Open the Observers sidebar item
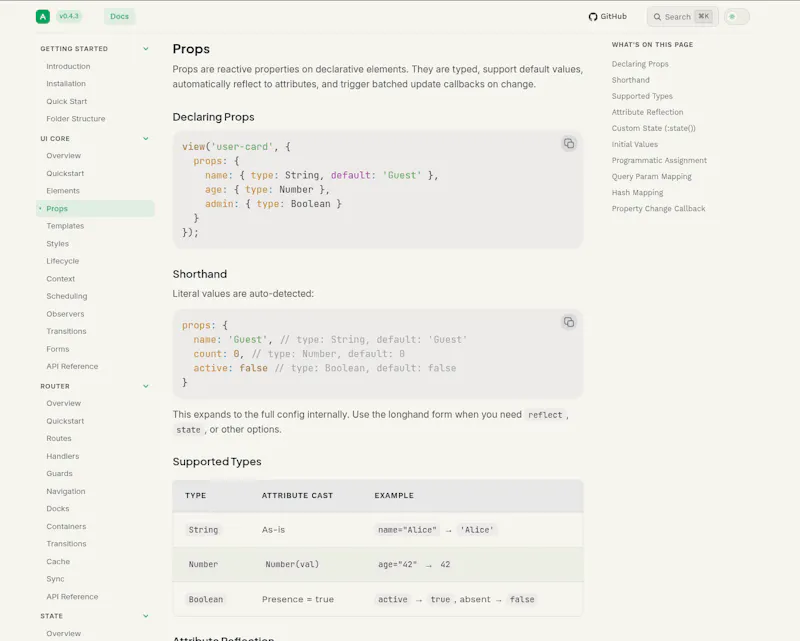The width and height of the screenshot is (800, 641). pos(65,314)
